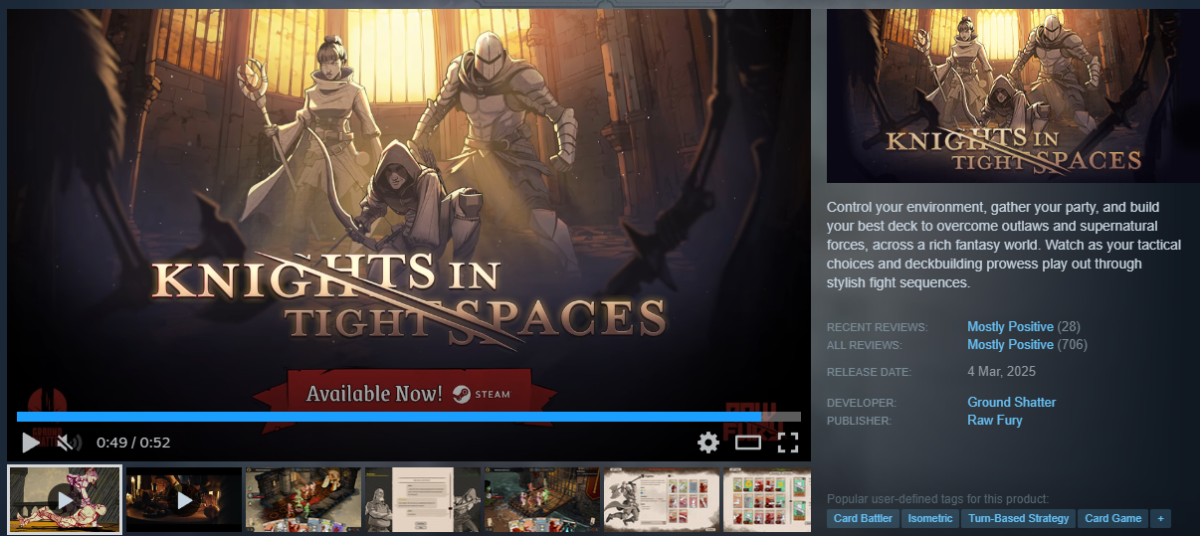View the knight card deck screenshot thumbnail

pyautogui.click(x=660, y=499)
